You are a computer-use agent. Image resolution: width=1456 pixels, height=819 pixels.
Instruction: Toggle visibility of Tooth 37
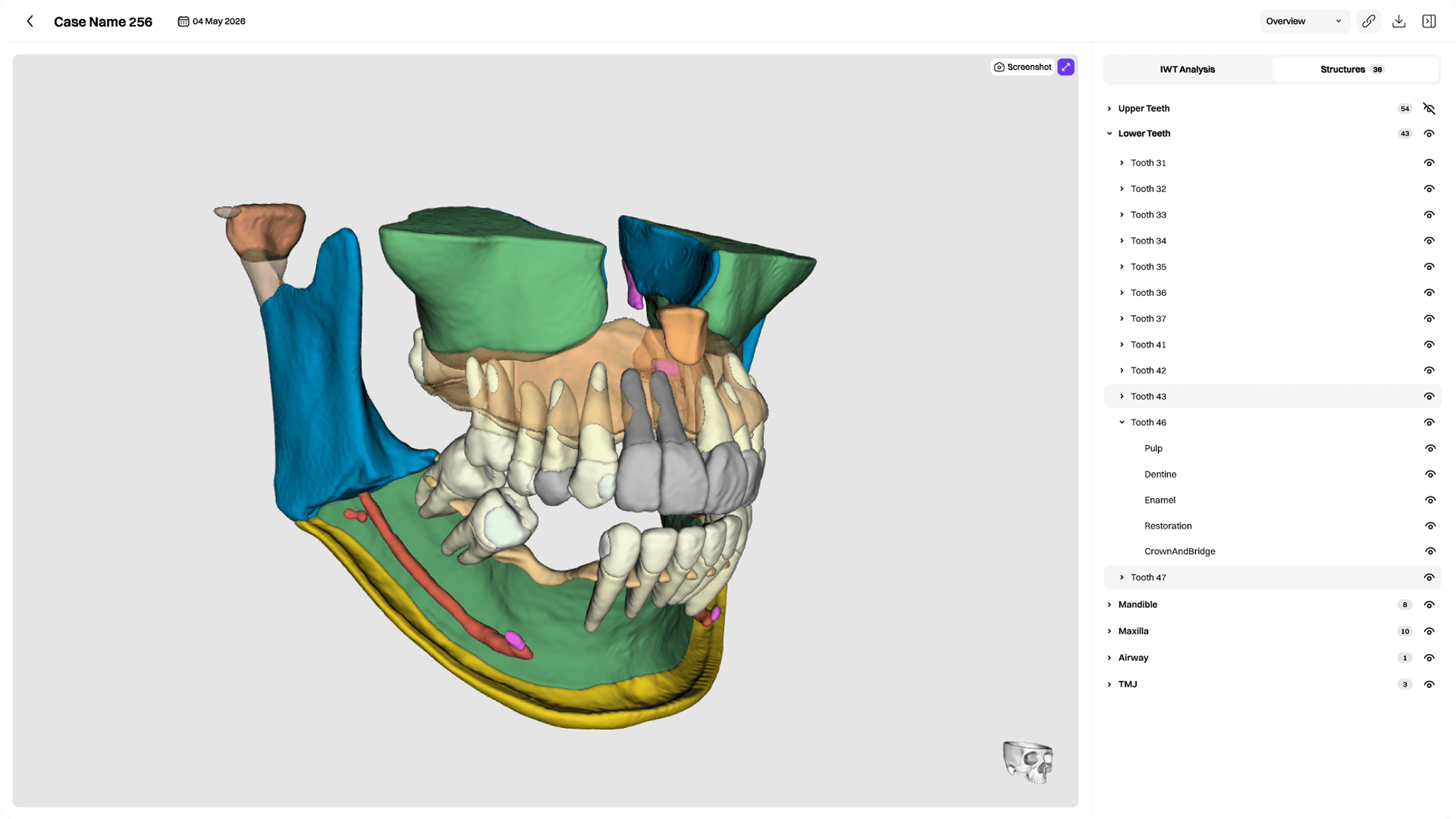tap(1429, 319)
